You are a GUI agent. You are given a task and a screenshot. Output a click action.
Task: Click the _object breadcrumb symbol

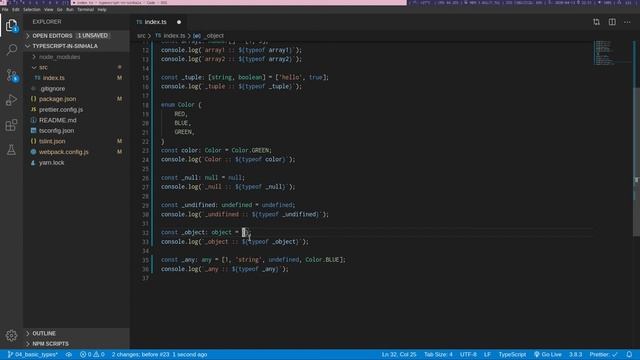pos(209,36)
